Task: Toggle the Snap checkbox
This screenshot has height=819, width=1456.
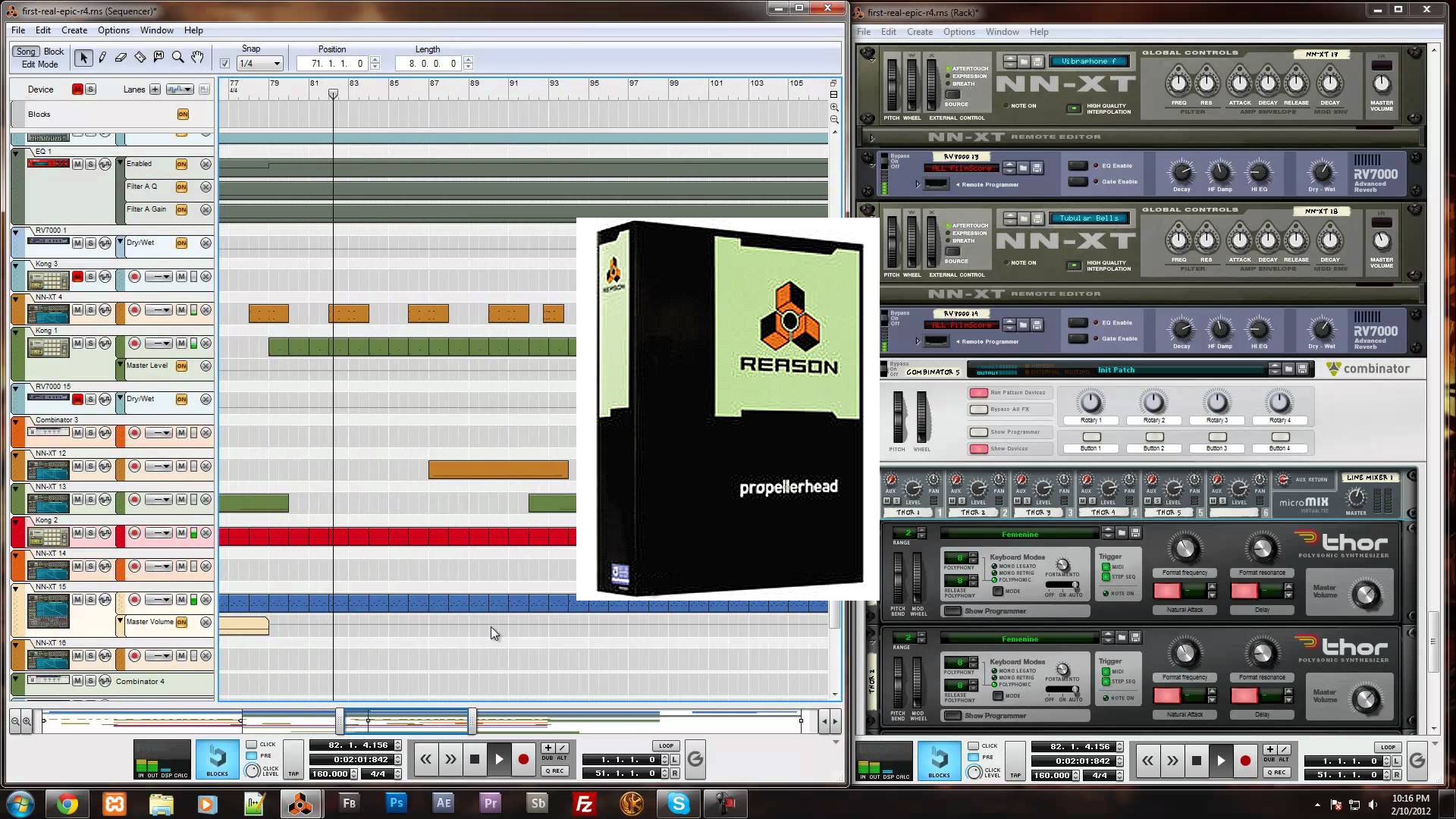Action: click(225, 64)
